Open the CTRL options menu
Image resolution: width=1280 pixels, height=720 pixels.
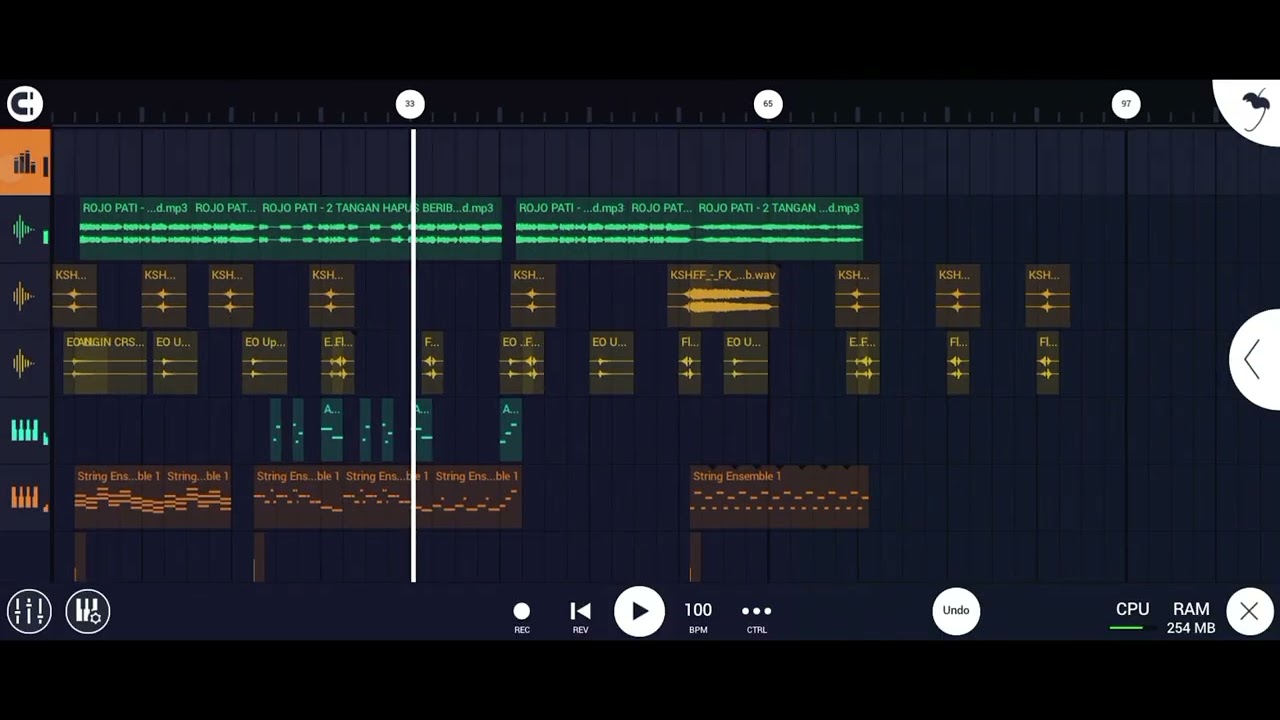click(757, 616)
